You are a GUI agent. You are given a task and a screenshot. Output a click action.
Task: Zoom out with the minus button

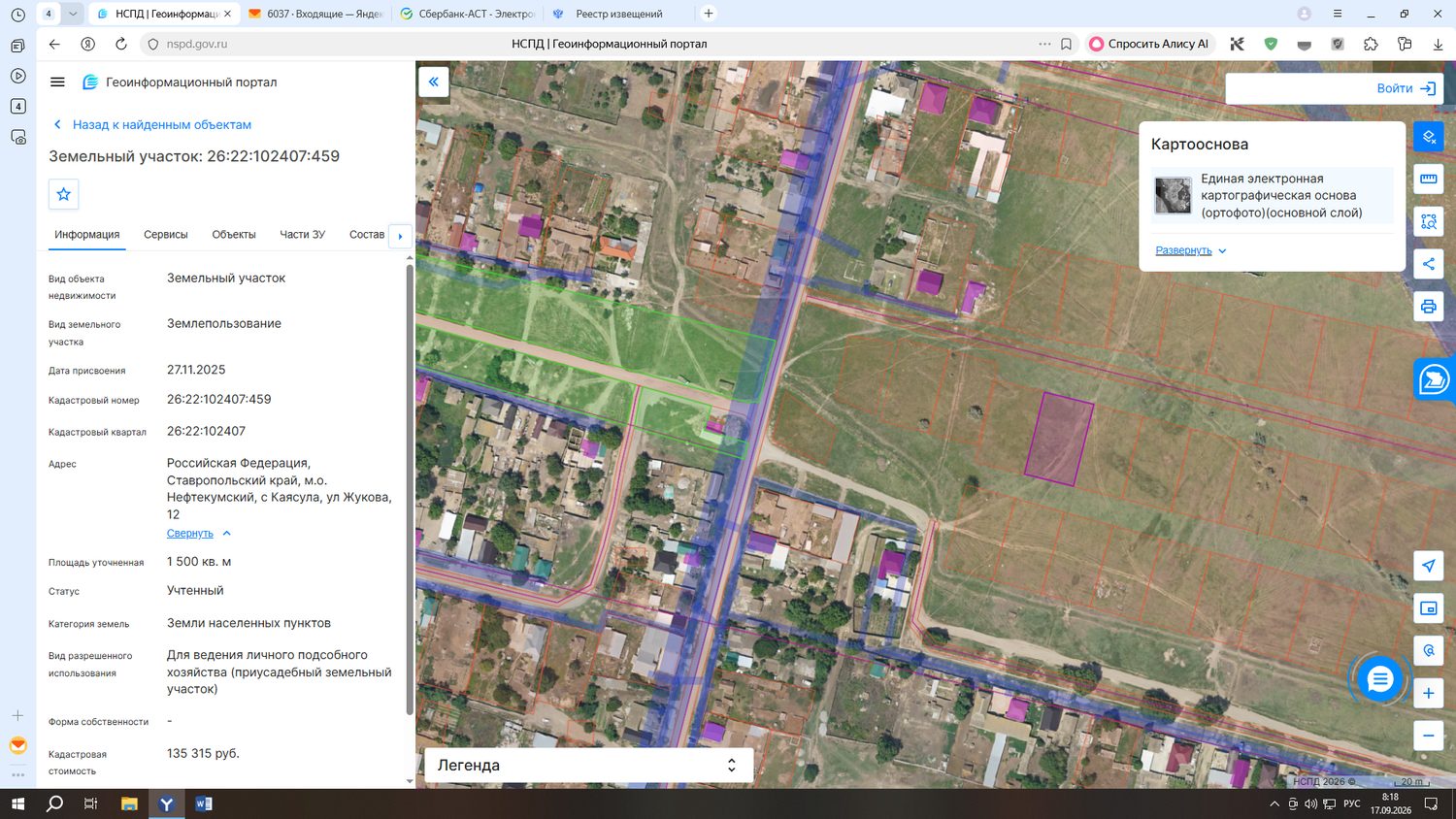[1429, 736]
